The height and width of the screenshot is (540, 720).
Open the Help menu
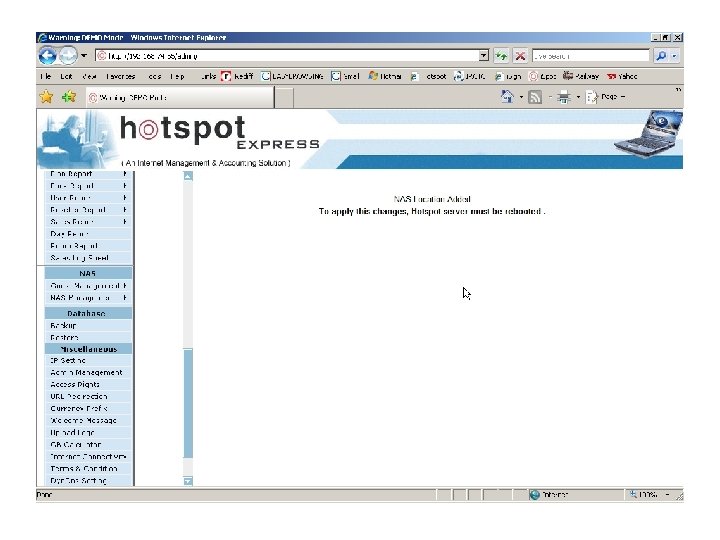[177, 76]
